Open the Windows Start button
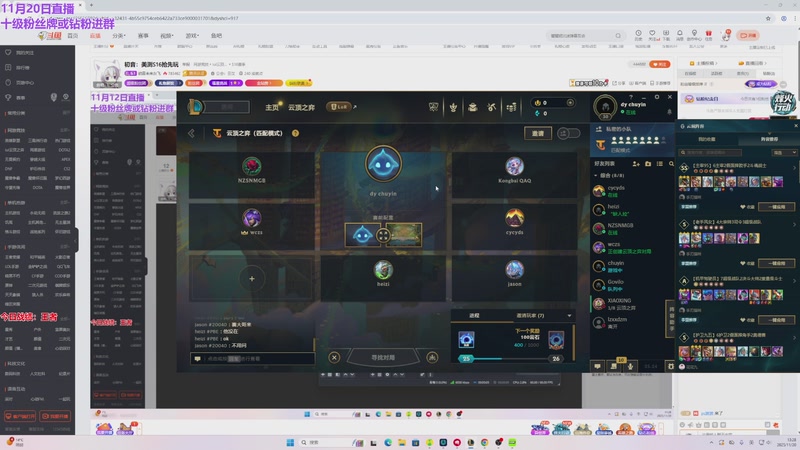 pos(290,442)
